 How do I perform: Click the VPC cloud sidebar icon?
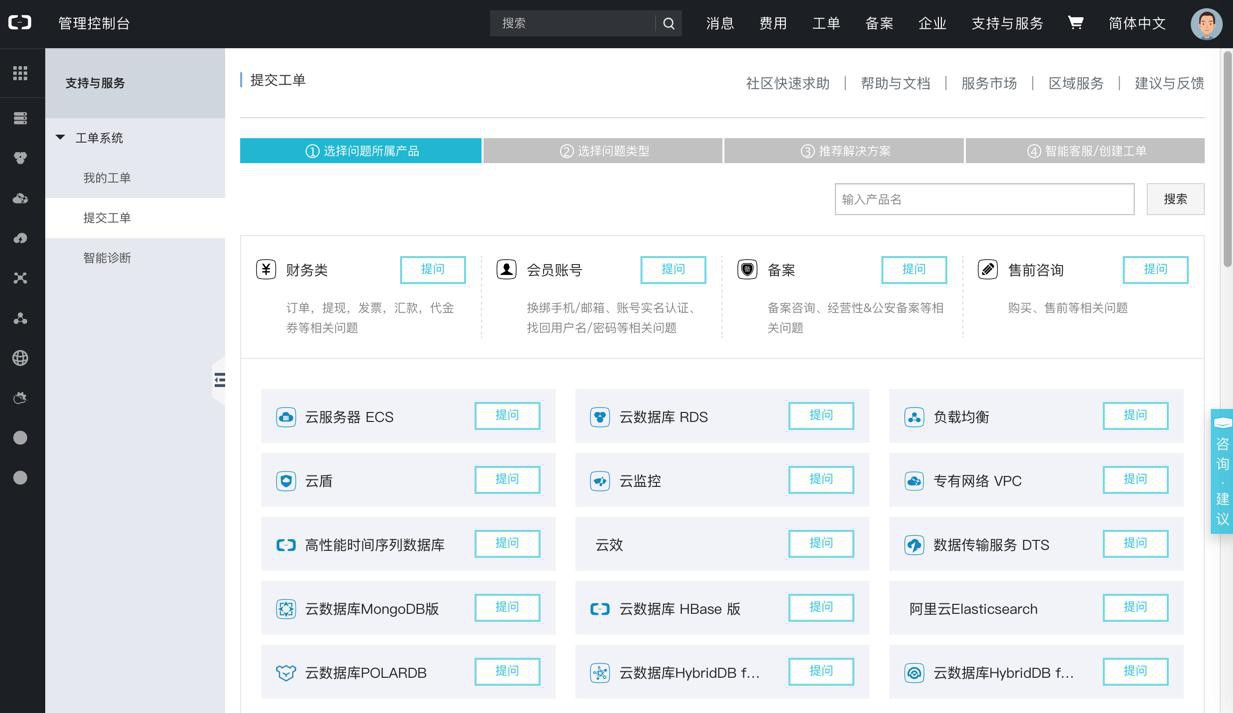pos(20,198)
